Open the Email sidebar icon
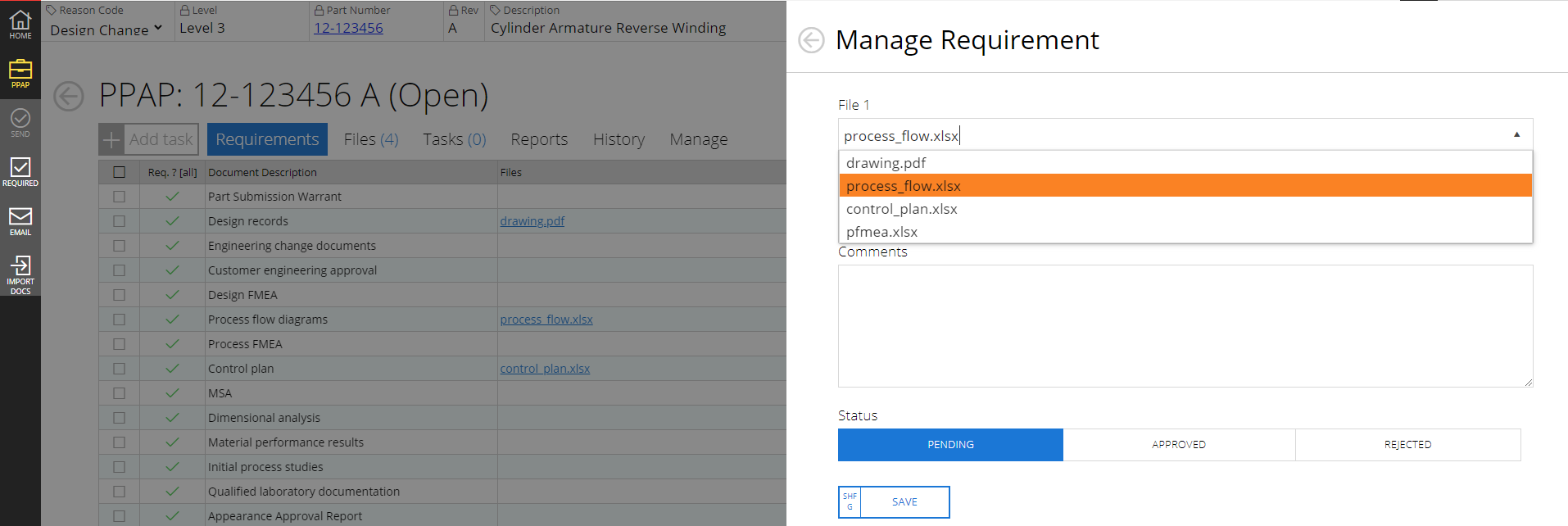The image size is (1568, 526). pos(20,221)
